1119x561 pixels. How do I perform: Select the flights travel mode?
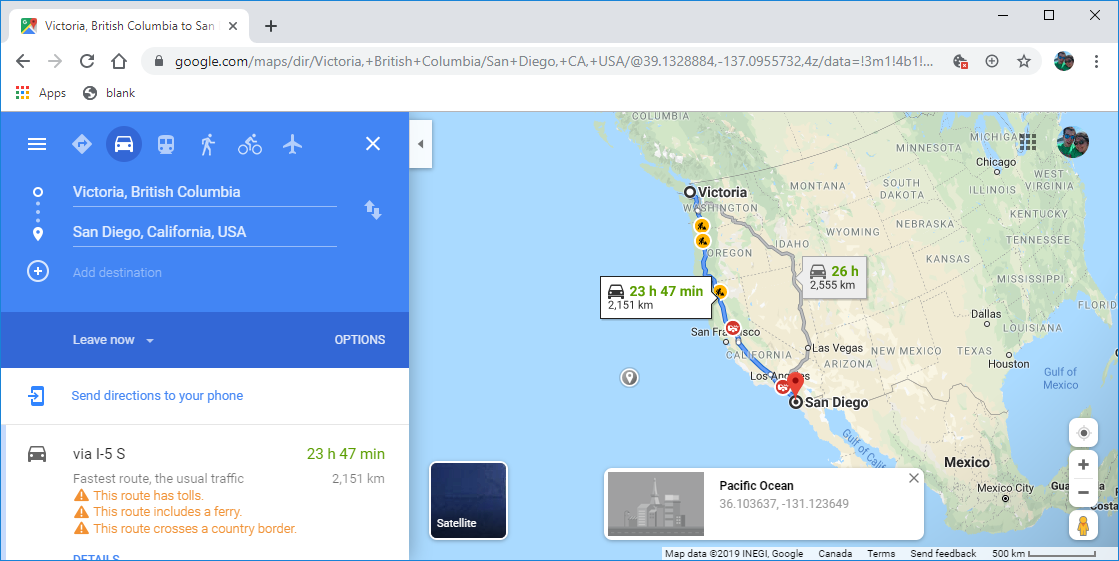coord(292,144)
